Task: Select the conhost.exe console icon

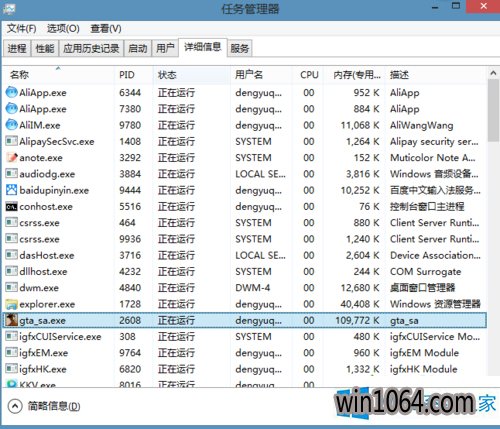Action: point(11,207)
